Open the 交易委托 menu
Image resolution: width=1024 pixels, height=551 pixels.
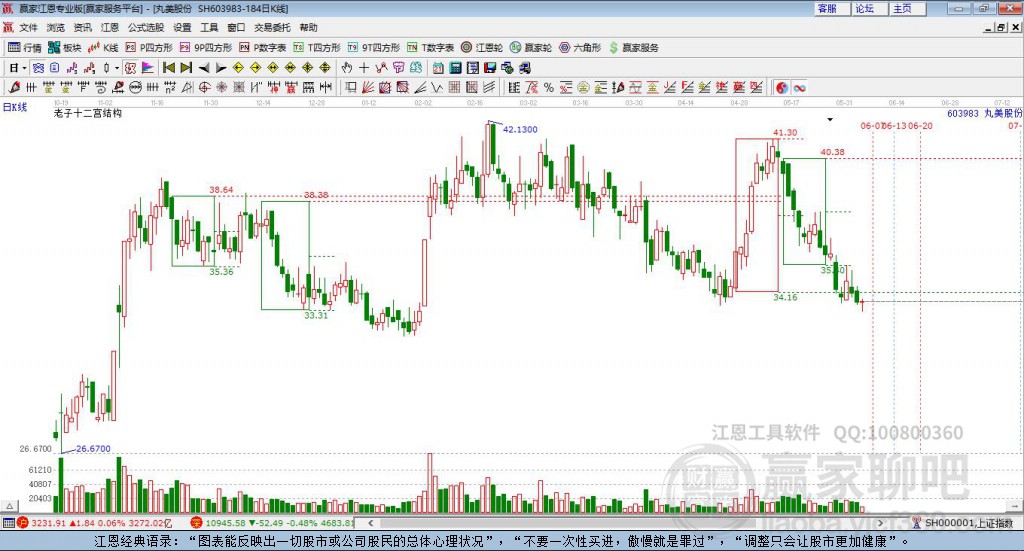[x=272, y=27]
